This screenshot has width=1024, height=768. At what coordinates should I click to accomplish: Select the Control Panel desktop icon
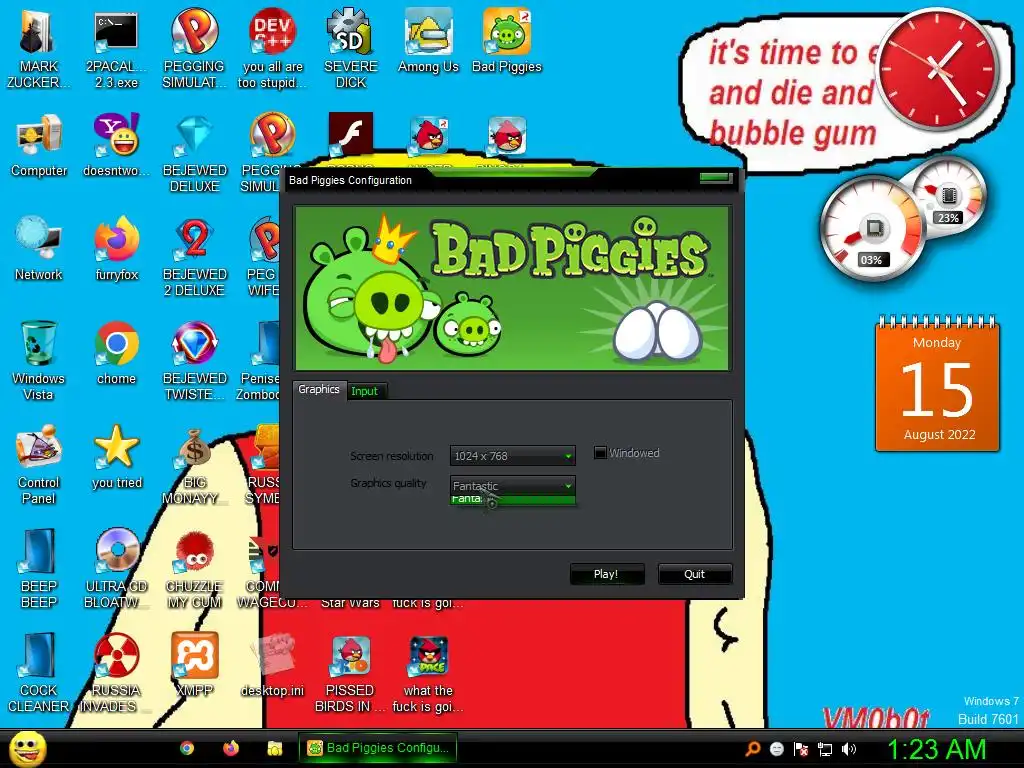pos(39,465)
